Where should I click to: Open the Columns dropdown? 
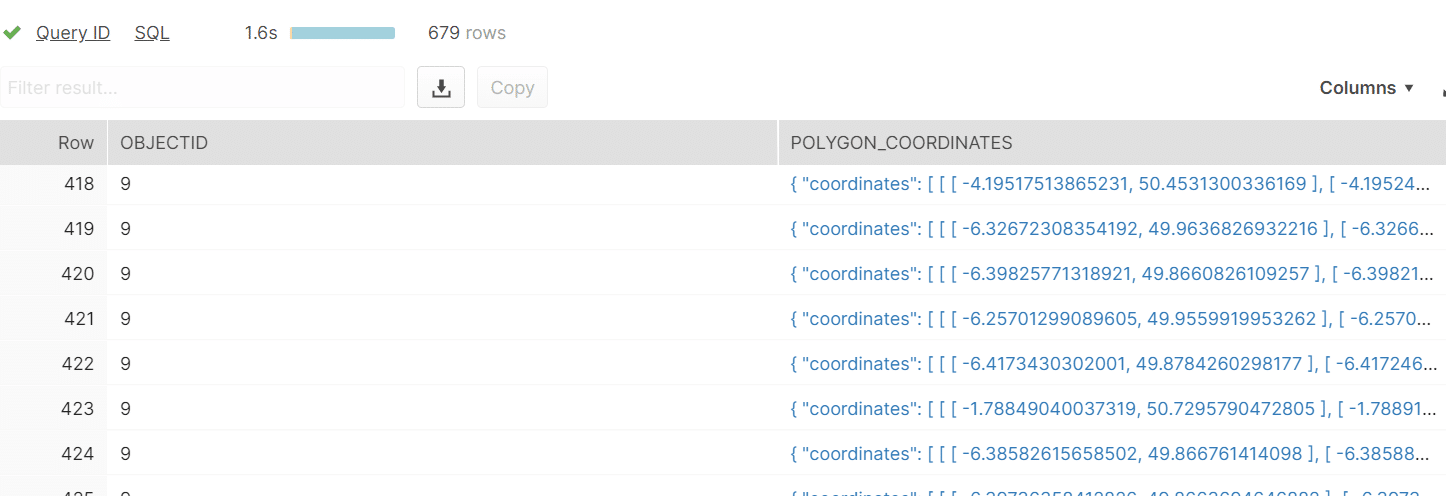coord(1367,88)
